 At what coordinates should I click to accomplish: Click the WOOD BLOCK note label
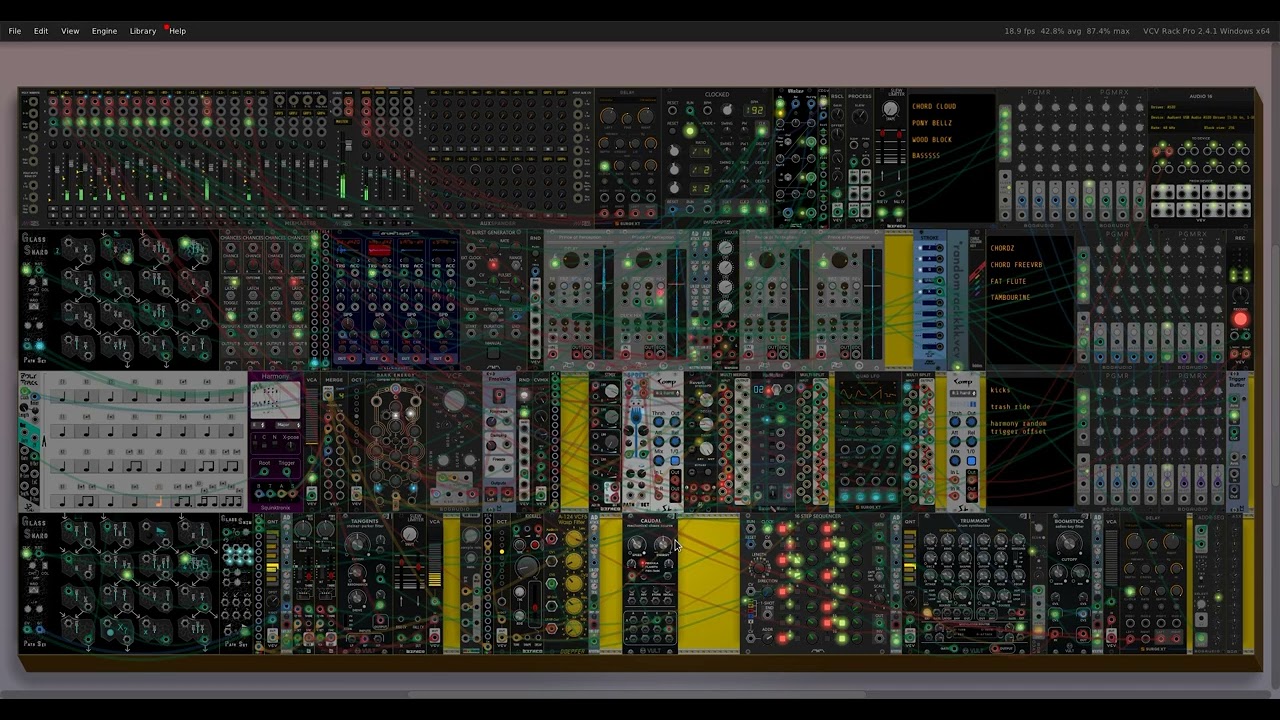click(x=932, y=140)
